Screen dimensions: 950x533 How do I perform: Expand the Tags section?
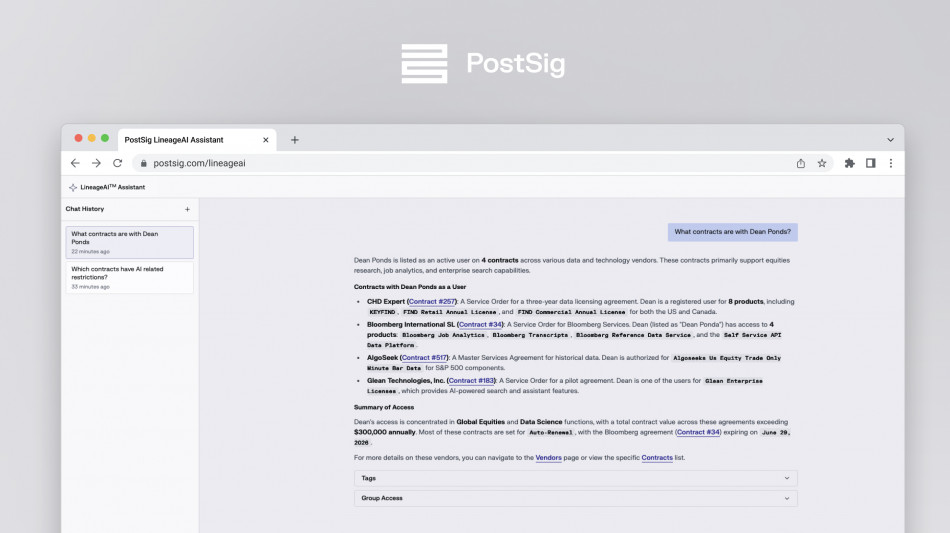tap(575, 478)
